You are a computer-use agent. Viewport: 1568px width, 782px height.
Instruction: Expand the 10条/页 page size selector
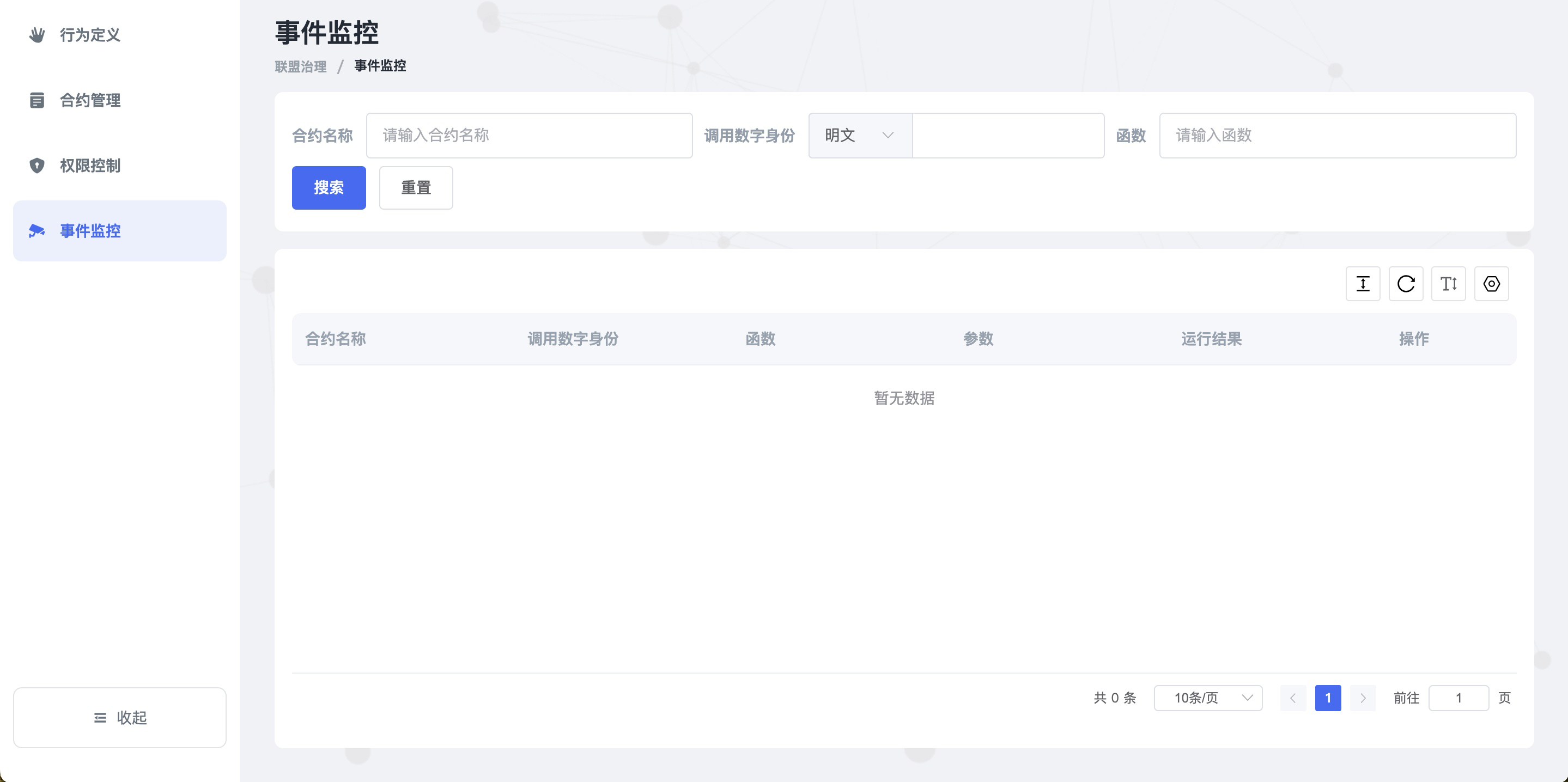(x=1208, y=698)
